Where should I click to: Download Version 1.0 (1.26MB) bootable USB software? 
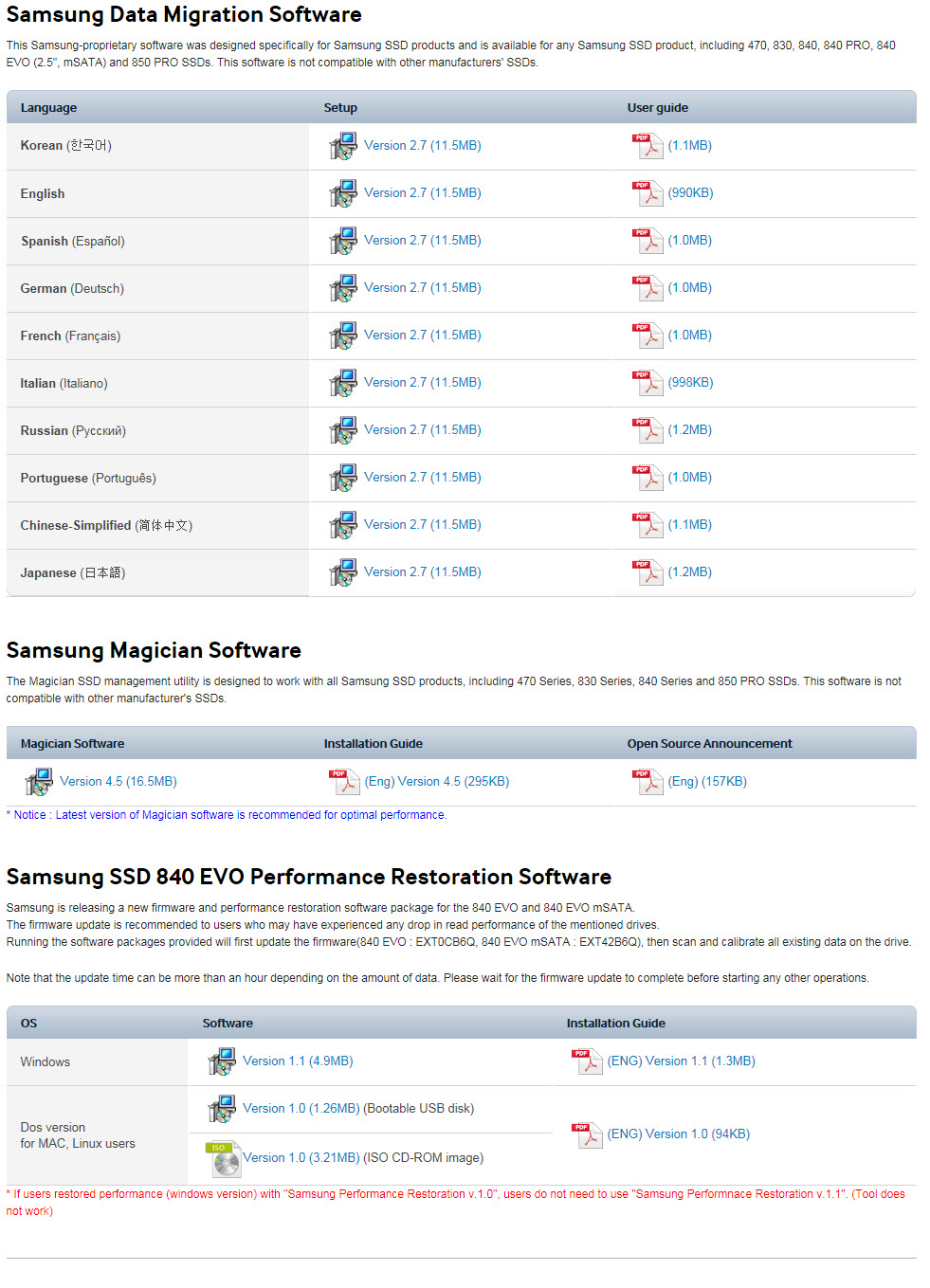301,1108
